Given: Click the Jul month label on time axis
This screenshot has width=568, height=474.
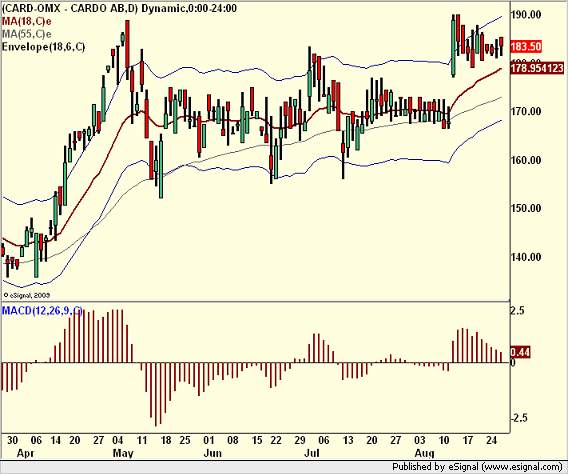Looking at the screenshot, I should (x=312, y=453).
